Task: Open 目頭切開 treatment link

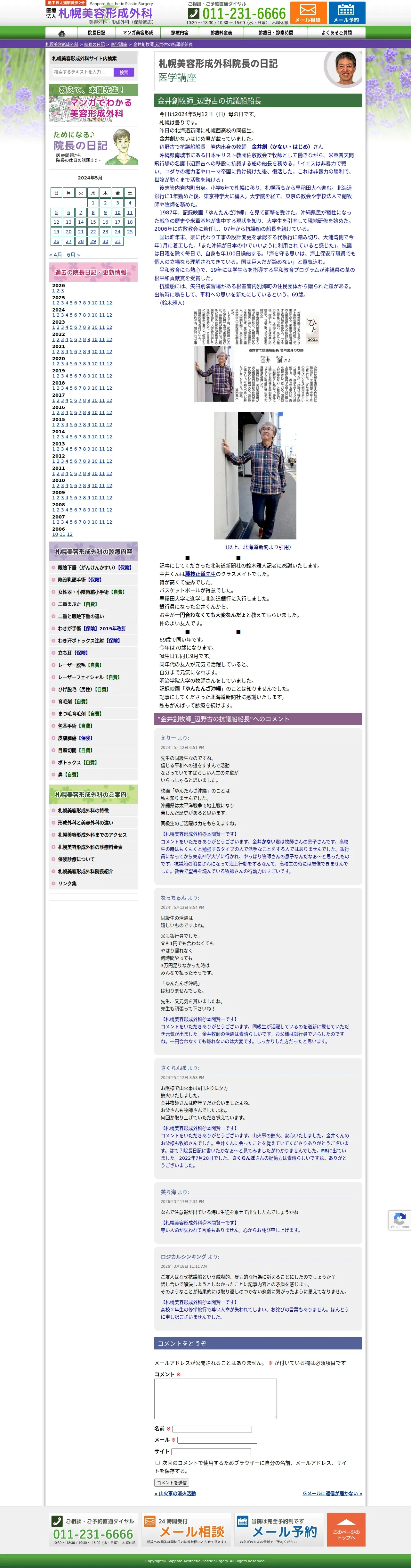Action: click(75, 750)
